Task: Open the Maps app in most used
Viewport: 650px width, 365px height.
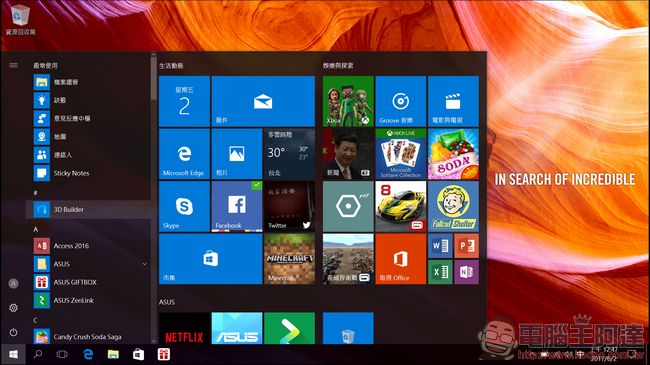Action: click(x=89, y=136)
